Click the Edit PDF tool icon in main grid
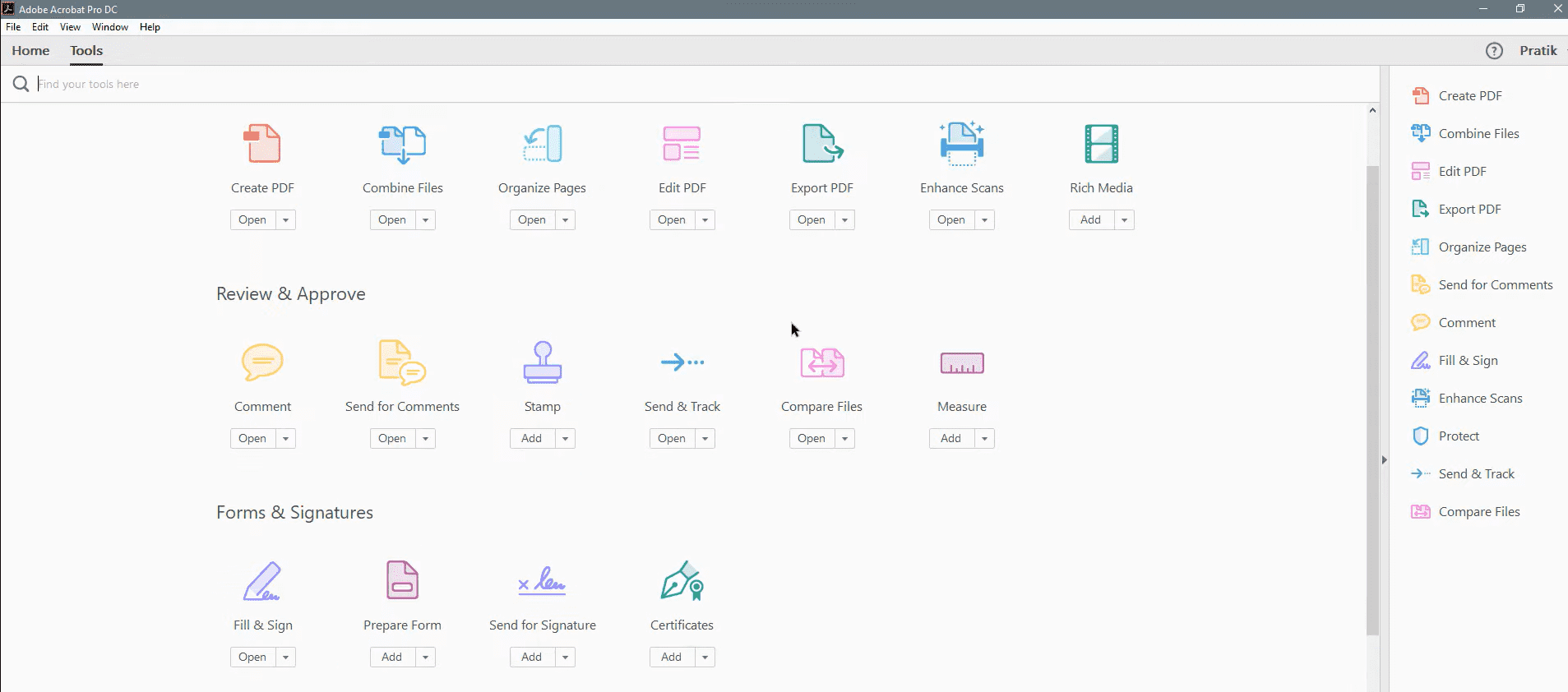The image size is (1568, 692). pyautogui.click(x=682, y=144)
